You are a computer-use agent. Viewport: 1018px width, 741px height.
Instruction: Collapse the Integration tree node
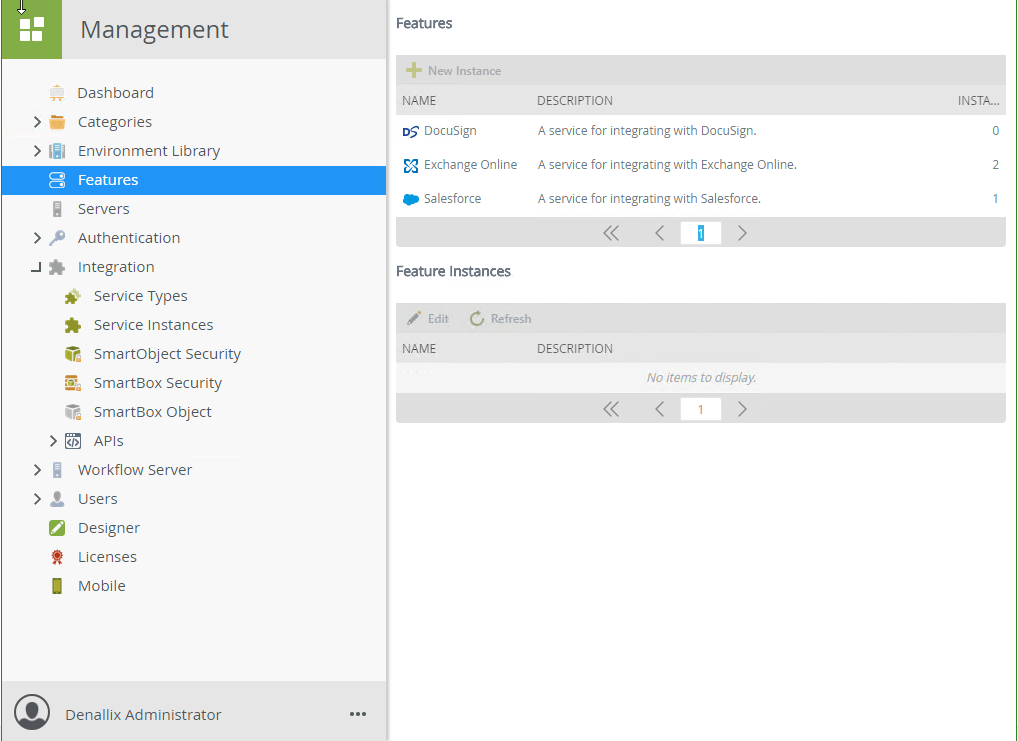click(x=37, y=267)
